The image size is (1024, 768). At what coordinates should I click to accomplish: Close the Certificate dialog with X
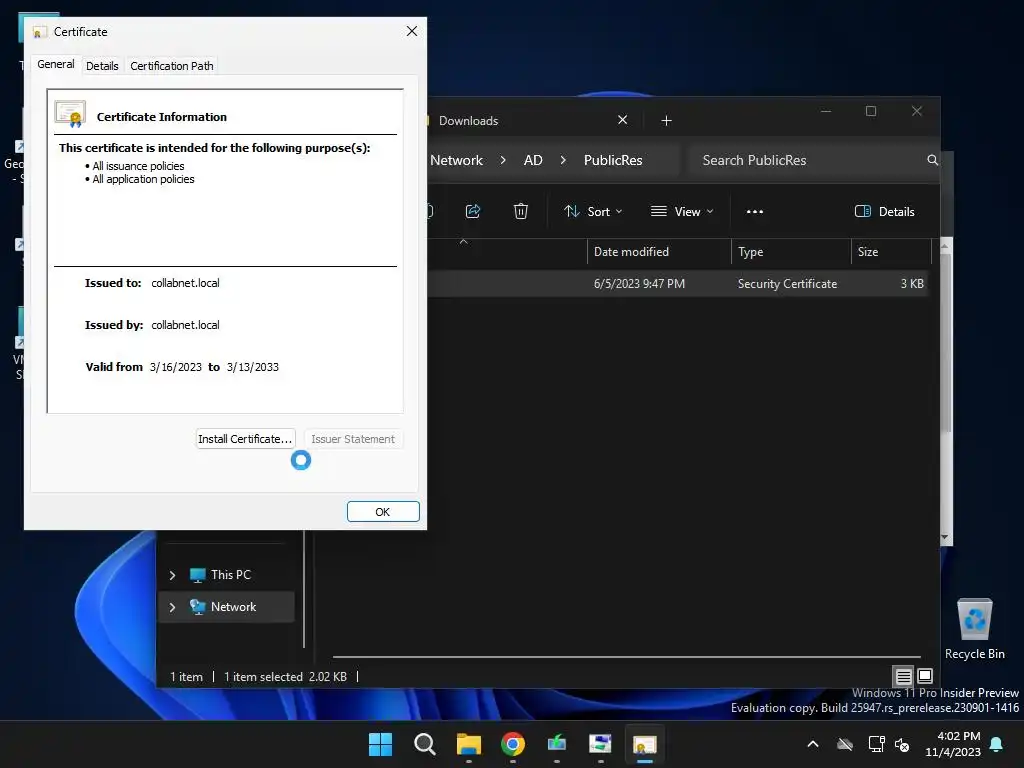411,31
